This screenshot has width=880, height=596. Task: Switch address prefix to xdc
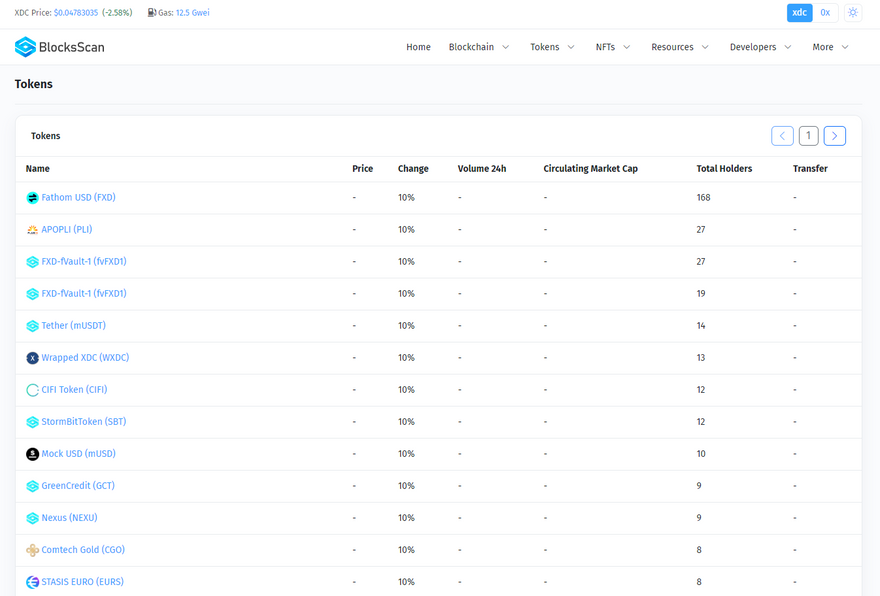tap(799, 13)
